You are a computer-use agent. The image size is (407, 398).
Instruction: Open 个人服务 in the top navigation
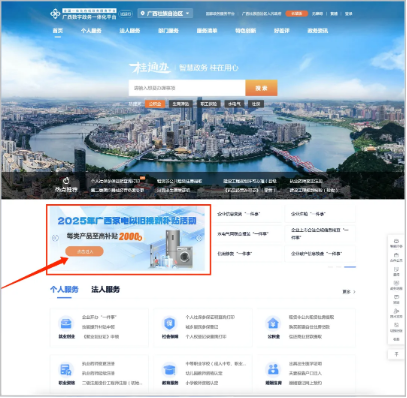pos(91,31)
